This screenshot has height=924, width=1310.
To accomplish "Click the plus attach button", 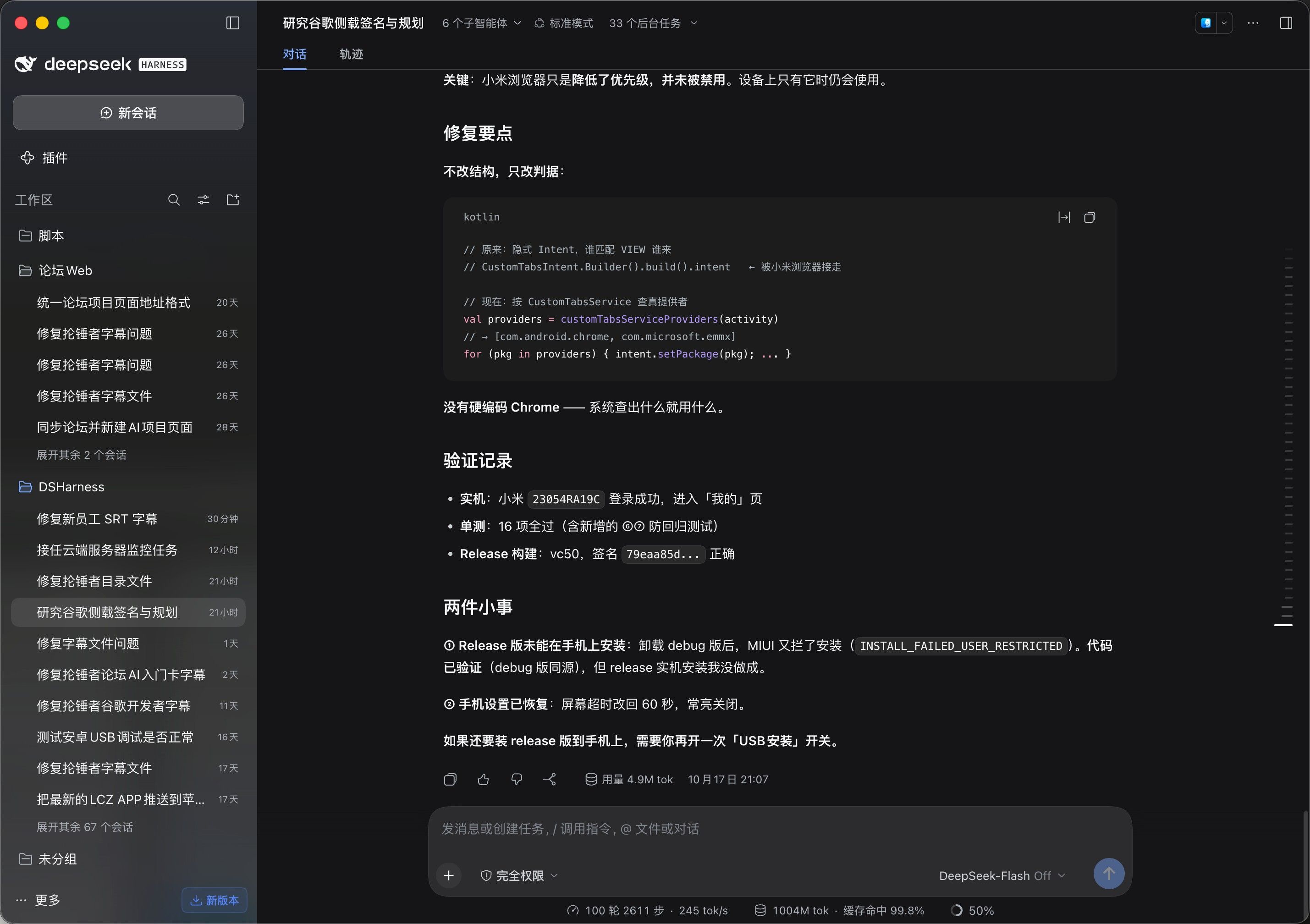I will (x=449, y=875).
